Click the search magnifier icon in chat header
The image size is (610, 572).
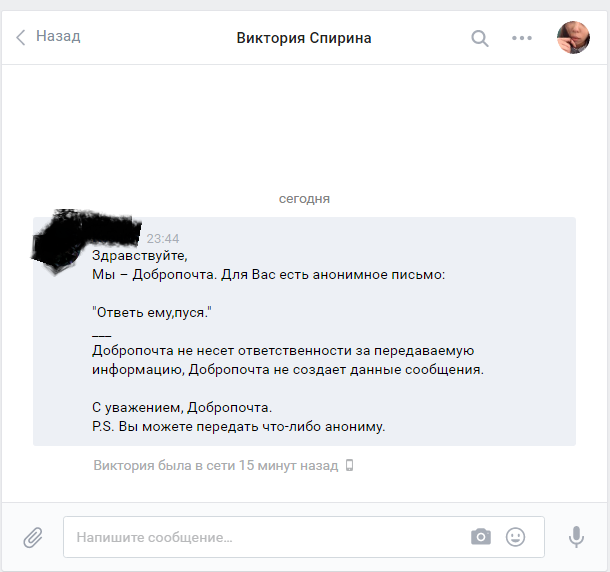(x=480, y=38)
